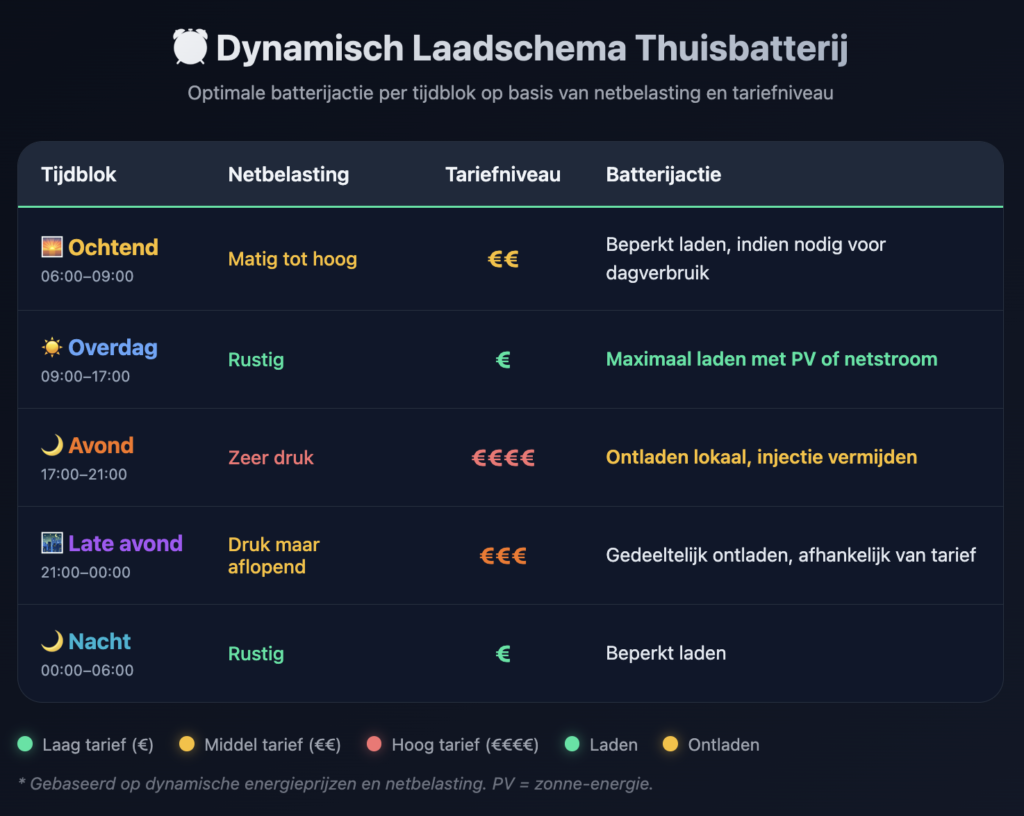Click 'Maximaal laden met PV of netstroom' text

[772, 359]
